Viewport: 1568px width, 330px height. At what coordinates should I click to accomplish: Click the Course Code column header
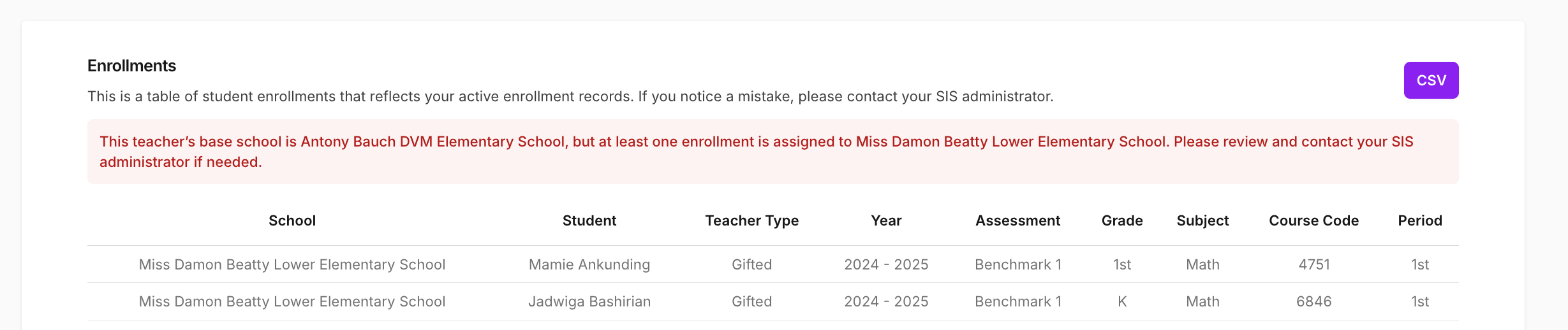tap(1313, 220)
